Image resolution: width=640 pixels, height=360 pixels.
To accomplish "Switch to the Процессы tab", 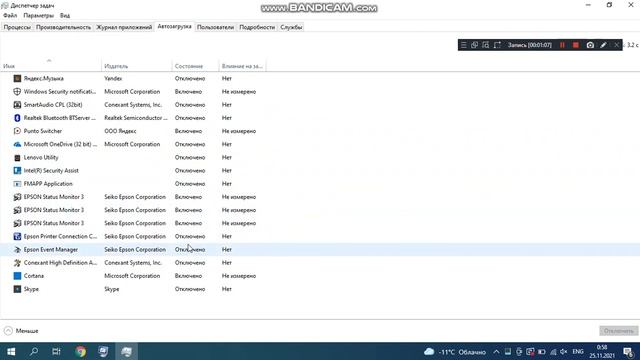I will tap(17, 27).
